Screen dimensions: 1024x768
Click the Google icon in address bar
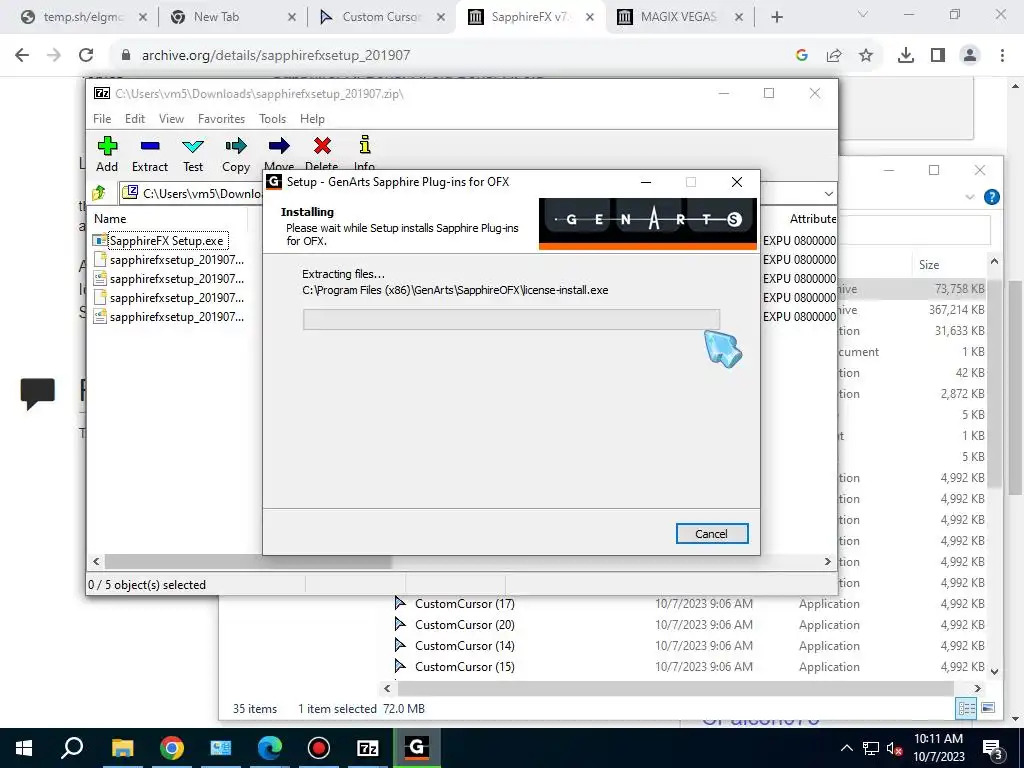click(x=802, y=56)
